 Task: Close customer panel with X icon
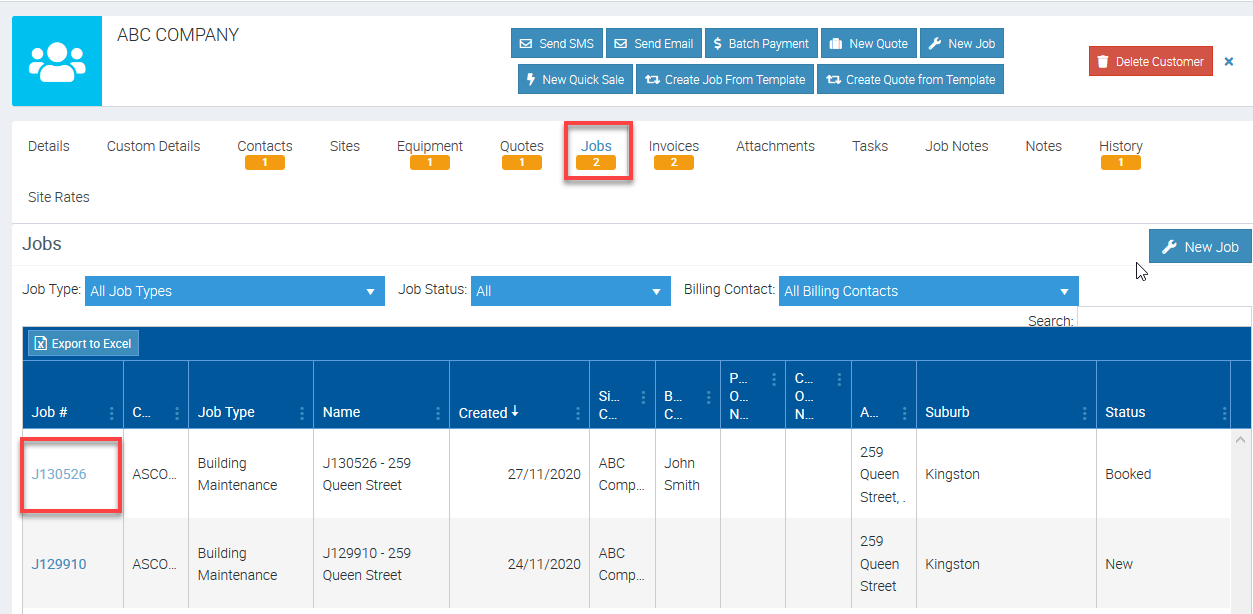(x=1229, y=62)
